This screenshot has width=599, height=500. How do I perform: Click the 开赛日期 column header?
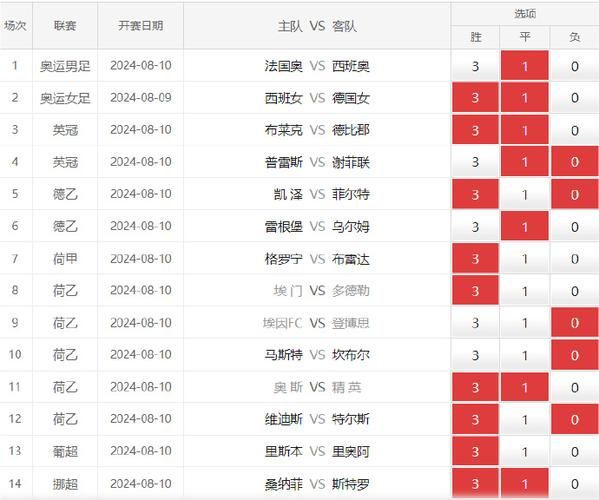tap(141, 26)
